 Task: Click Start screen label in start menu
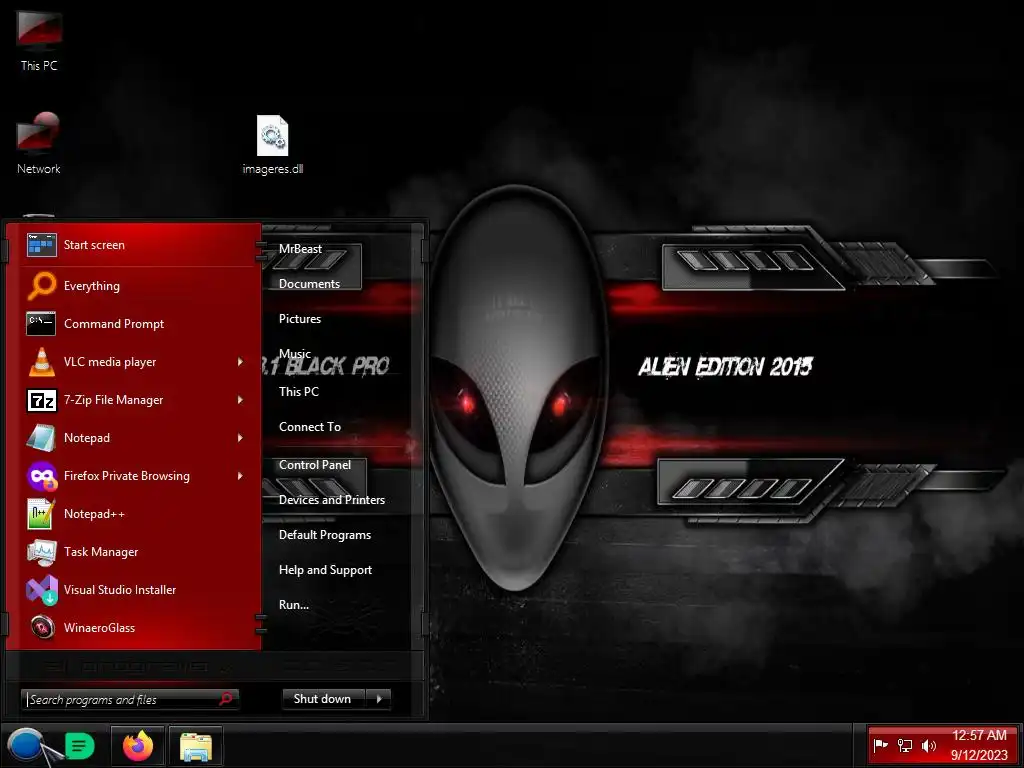pos(94,245)
